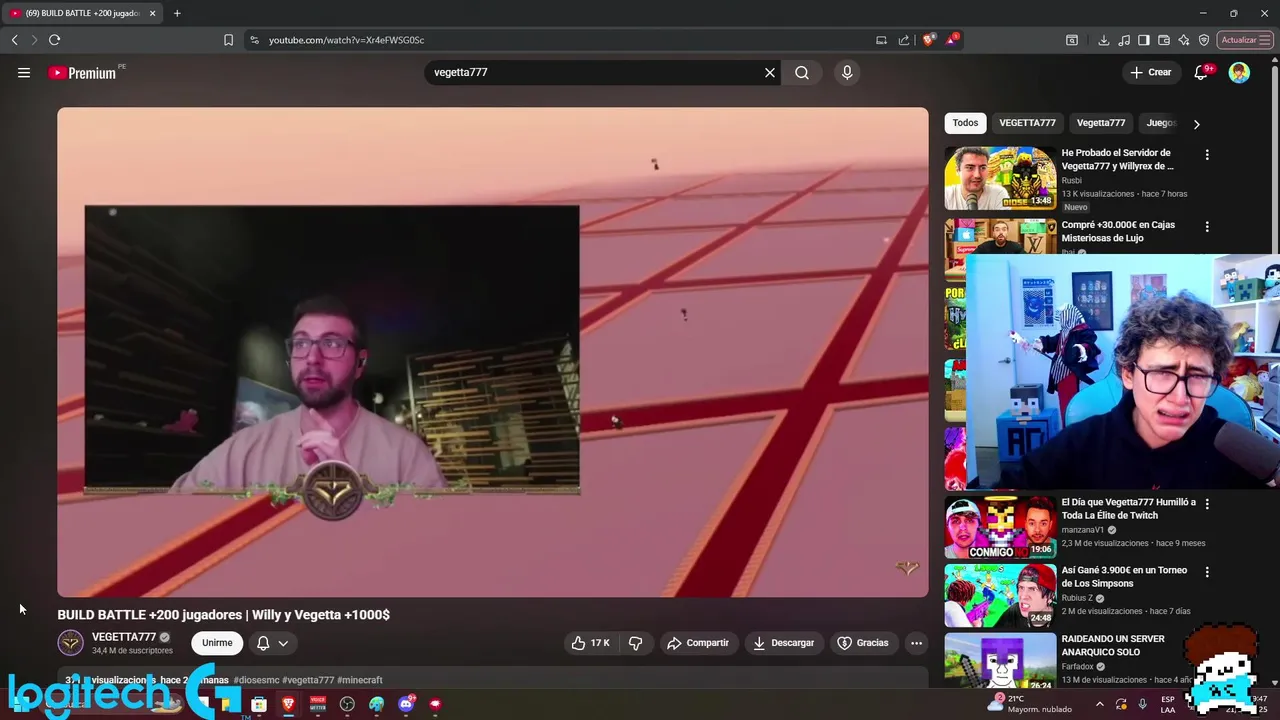Toggle the browser sidebar panel
This screenshot has width=1280, height=720.
[x=1144, y=40]
